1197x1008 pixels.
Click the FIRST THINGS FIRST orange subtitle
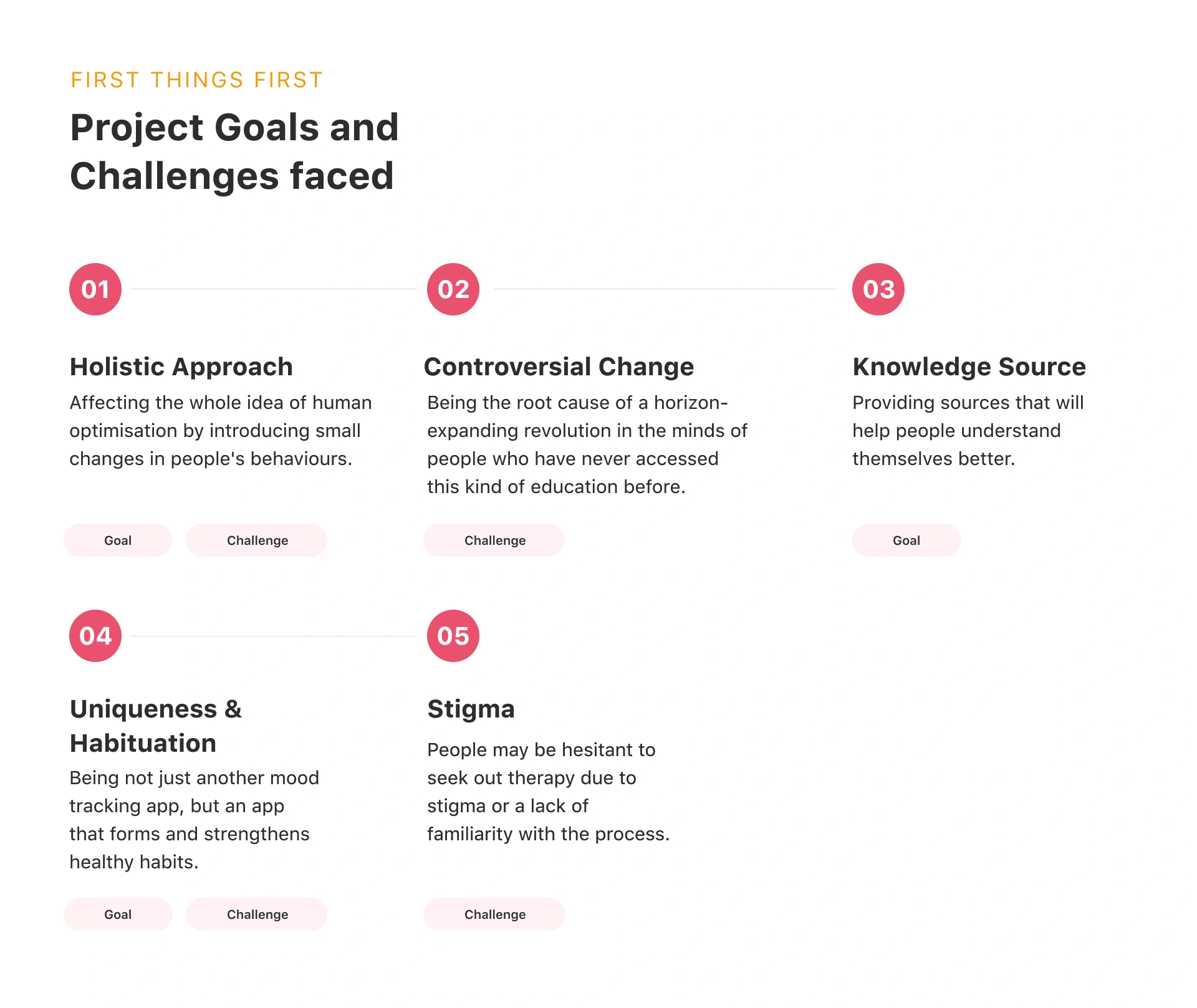pos(196,80)
